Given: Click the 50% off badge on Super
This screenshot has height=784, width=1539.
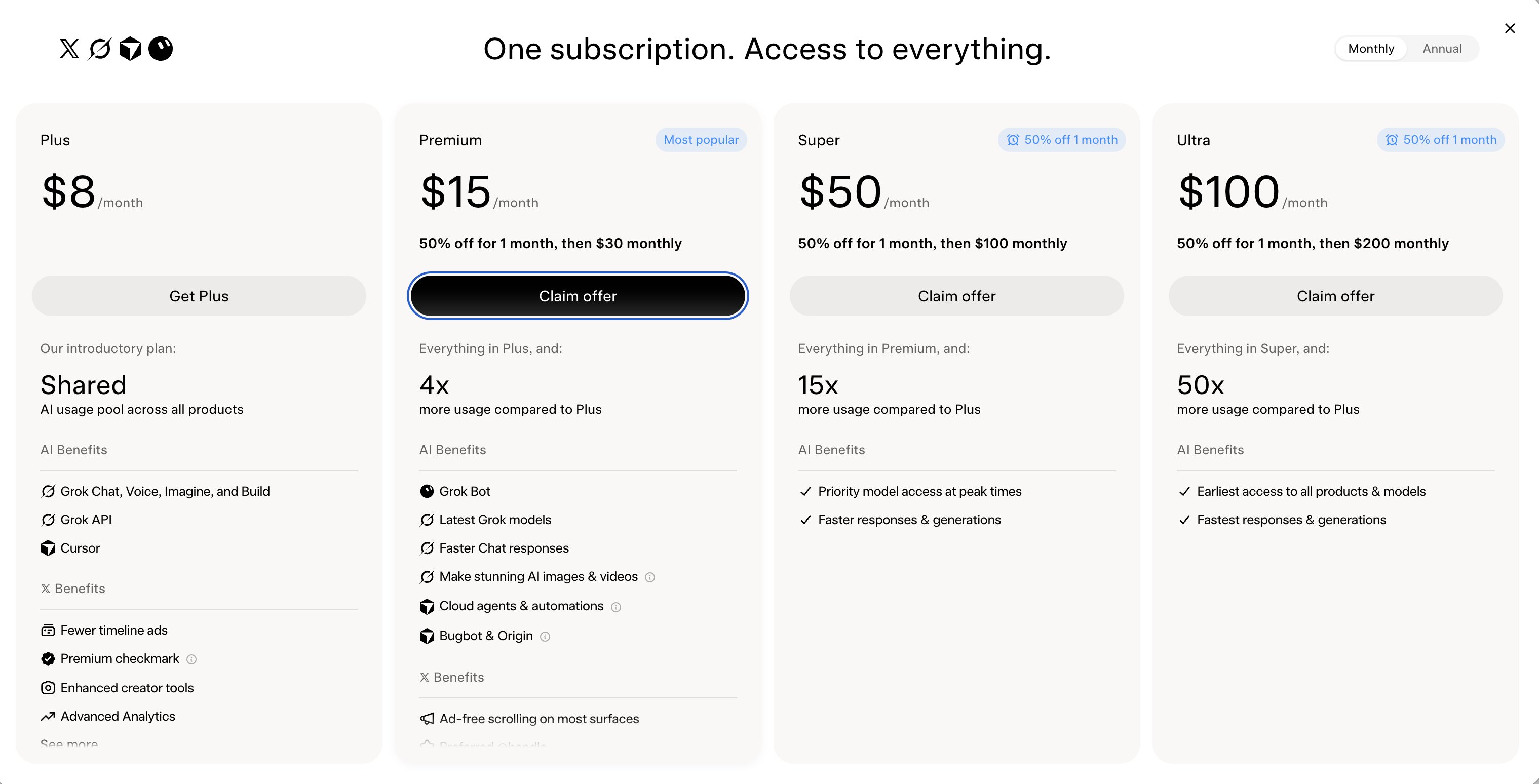Looking at the screenshot, I should click(1062, 140).
